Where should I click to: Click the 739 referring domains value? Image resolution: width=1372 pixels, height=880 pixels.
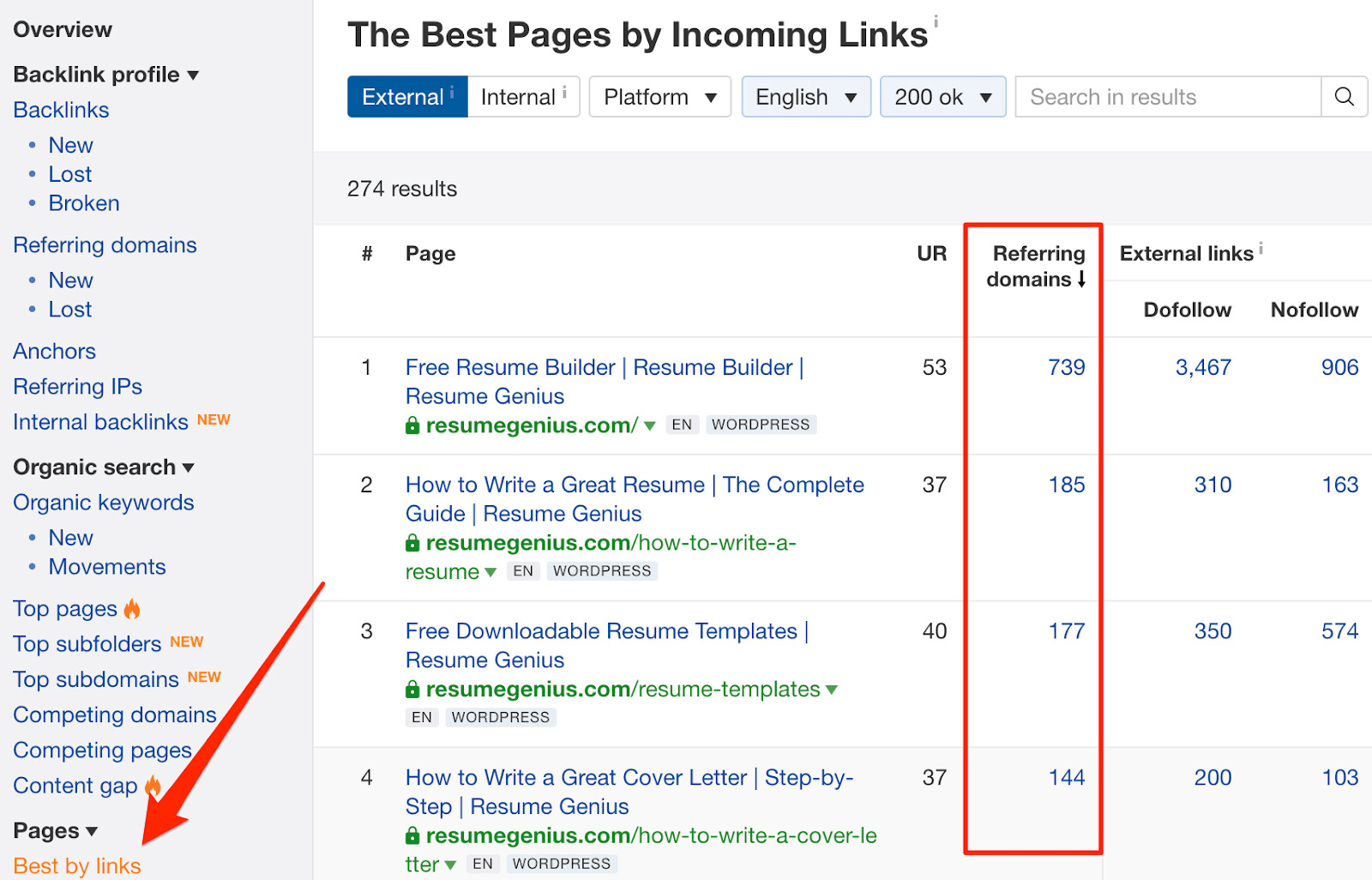1066,367
